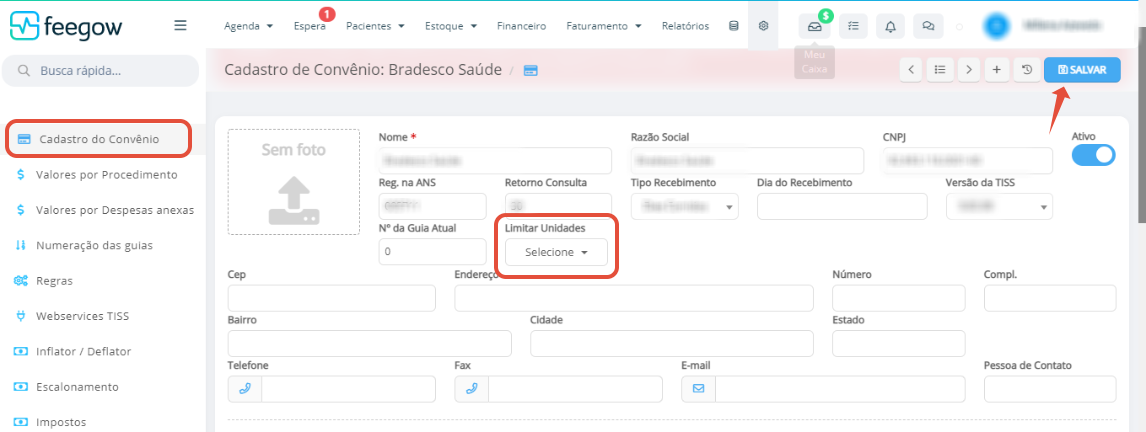The height and width of the screenshot is (432, 1146).
Task: Click the feegow logo
Action: pyautogui.click(x=66, y=26)
